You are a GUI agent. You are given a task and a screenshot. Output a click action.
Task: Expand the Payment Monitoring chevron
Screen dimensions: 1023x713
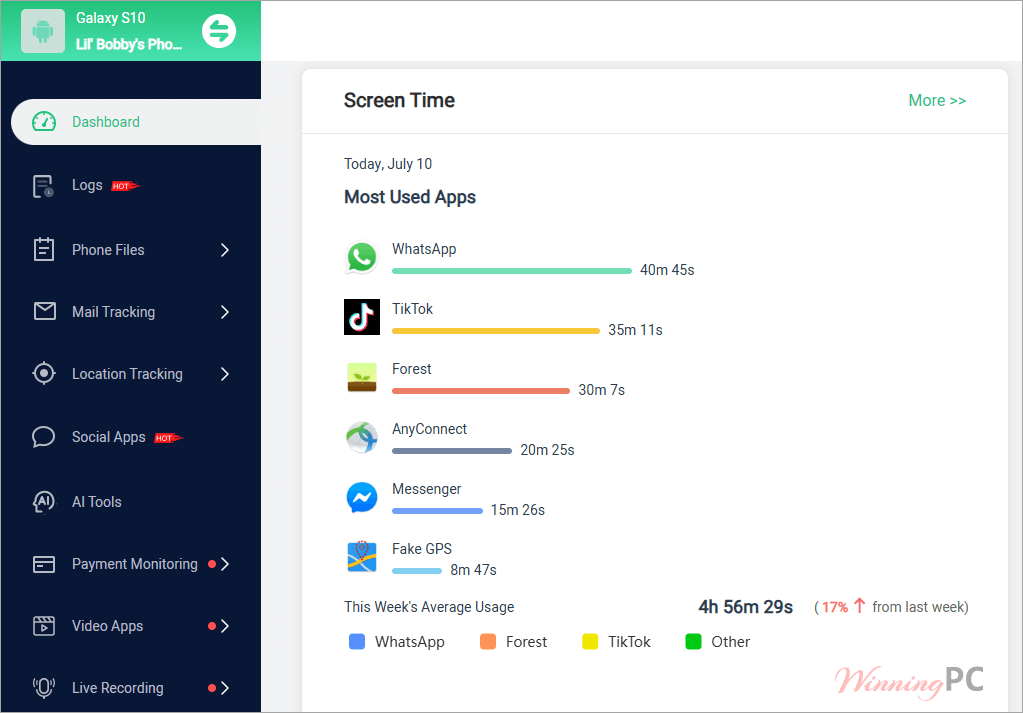point(224,564)
